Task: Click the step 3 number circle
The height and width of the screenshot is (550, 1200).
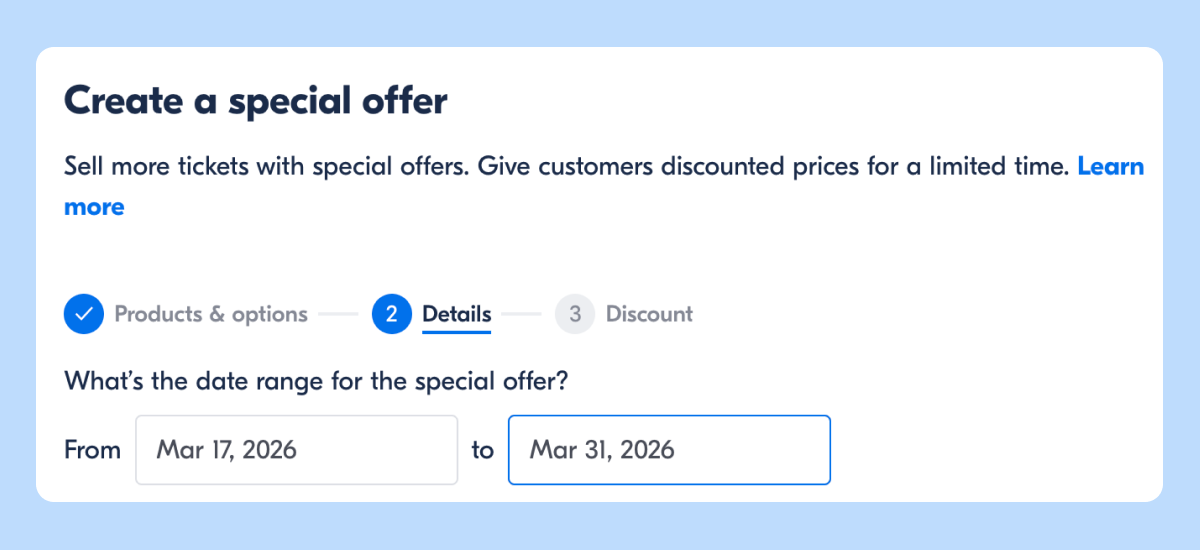Action: coord(575,314)
